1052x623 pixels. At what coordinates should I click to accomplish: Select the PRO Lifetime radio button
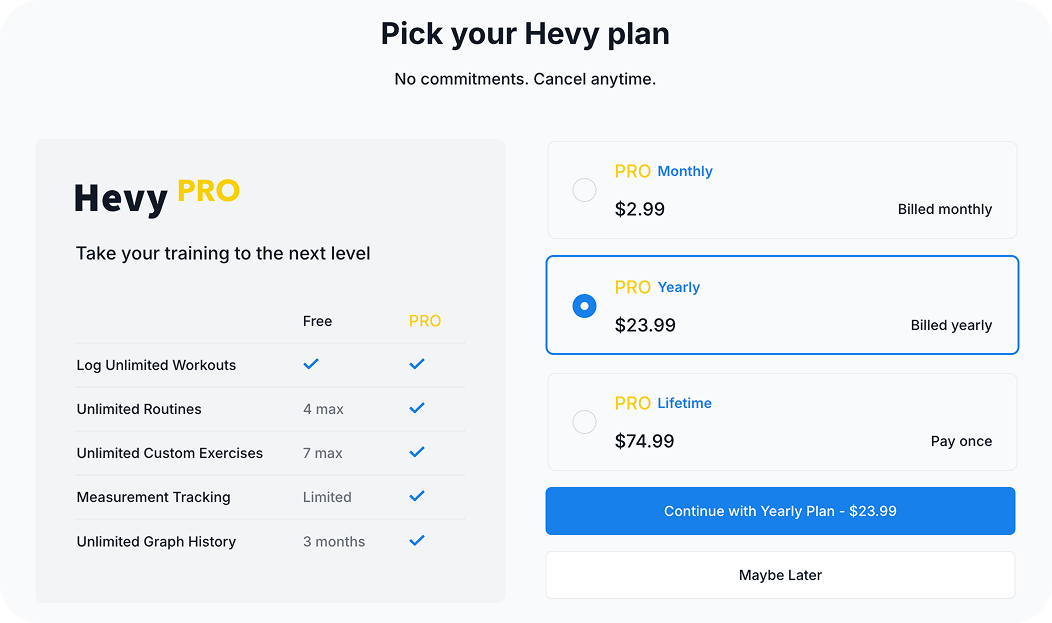pyautogui.click(x=584, y=422)
